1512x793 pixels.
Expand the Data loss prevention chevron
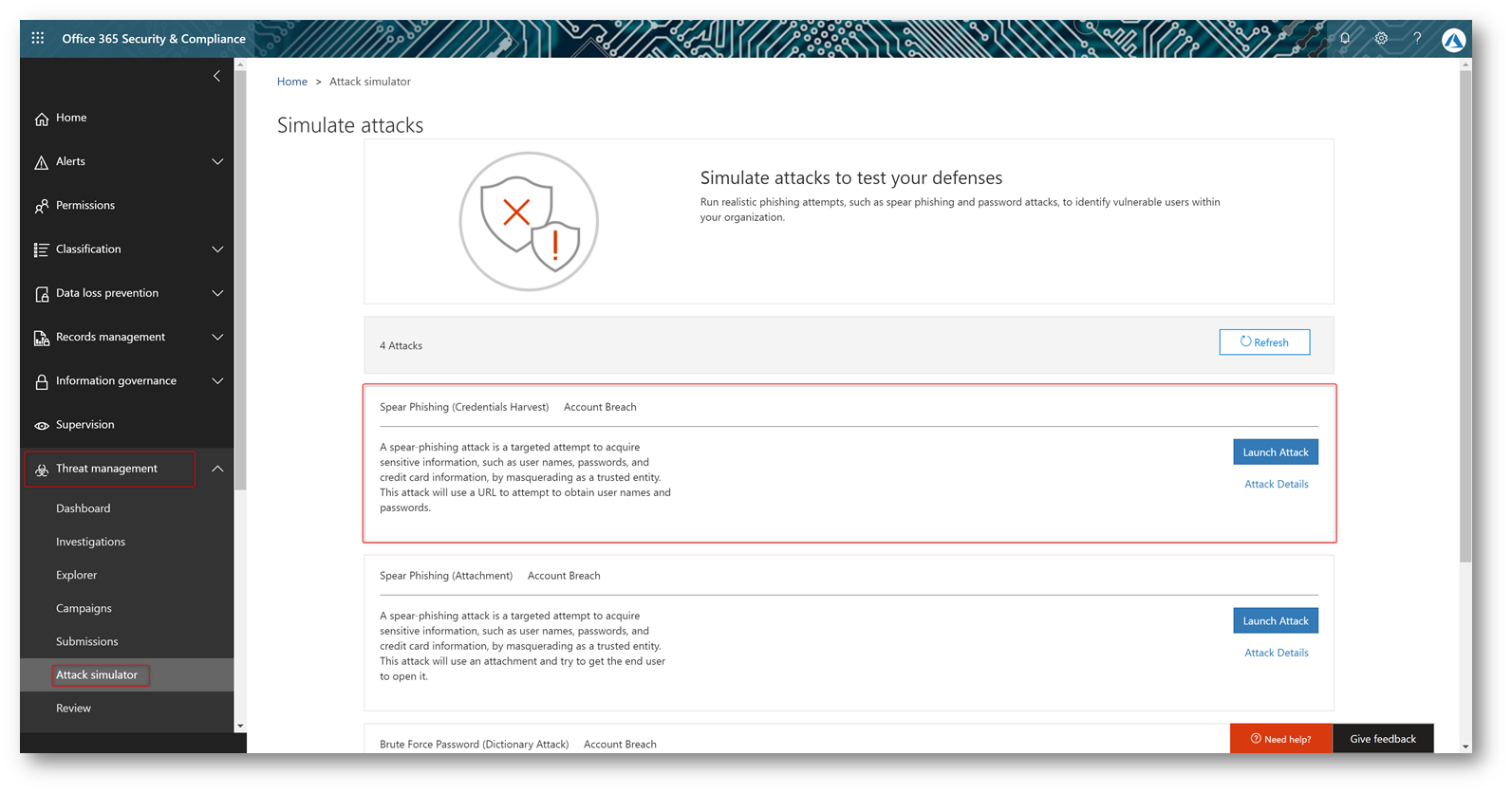pos(217,293)
